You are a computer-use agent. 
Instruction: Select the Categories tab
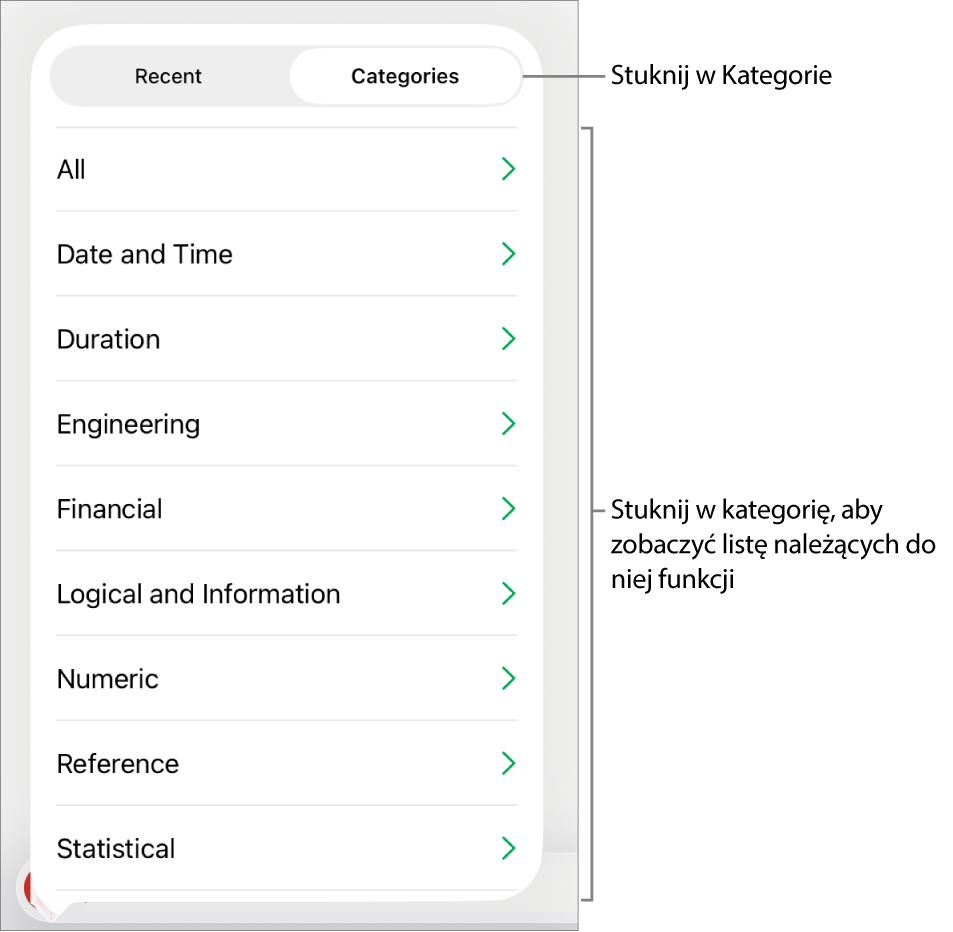point(405,77)
